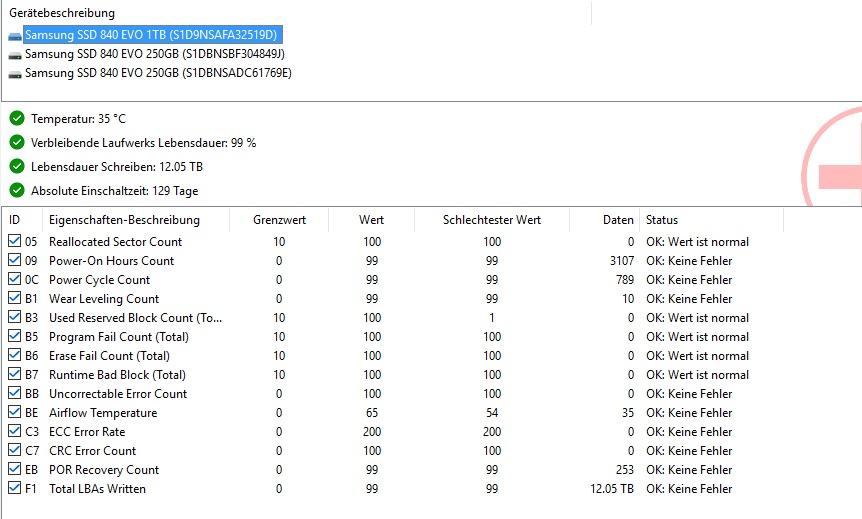Sort by Schlechtester Wert column header
The image size is (862, 519).
pos(492,220)
